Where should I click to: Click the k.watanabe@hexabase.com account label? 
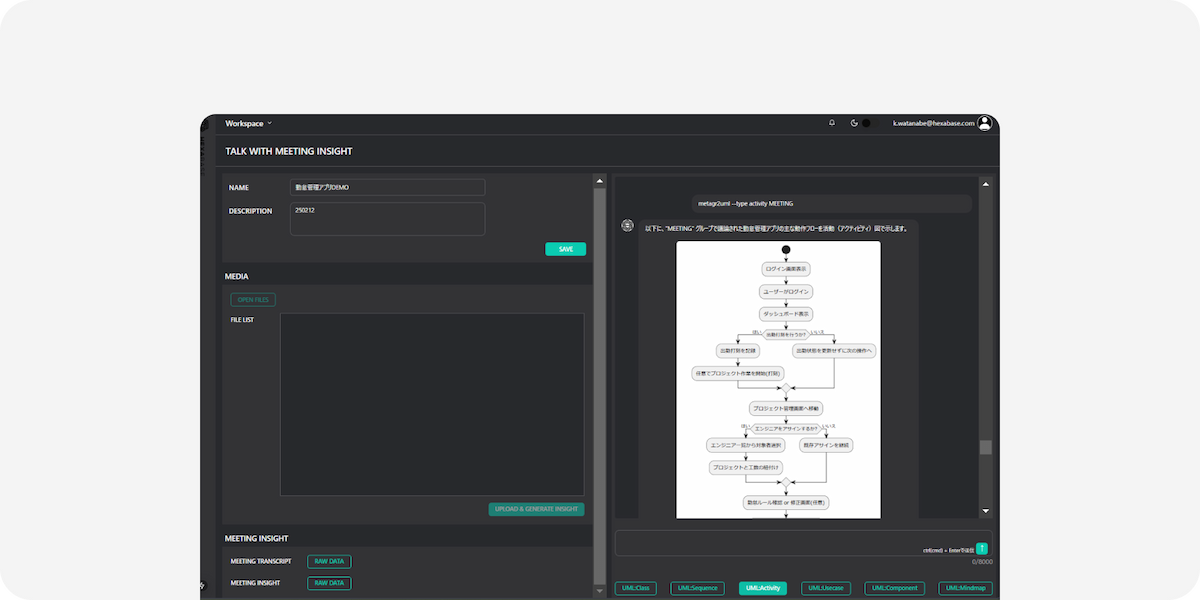pyautogui.click(x=933, y=123)
